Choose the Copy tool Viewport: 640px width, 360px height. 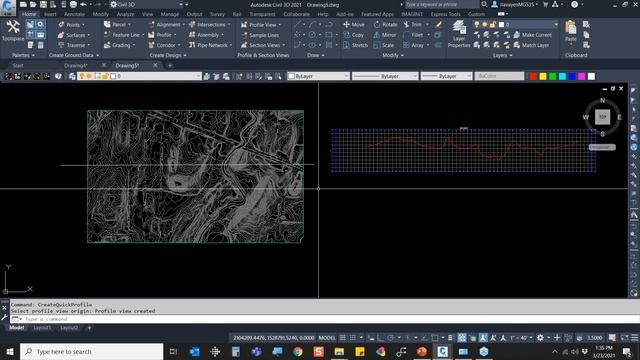(x=353, y=35)
